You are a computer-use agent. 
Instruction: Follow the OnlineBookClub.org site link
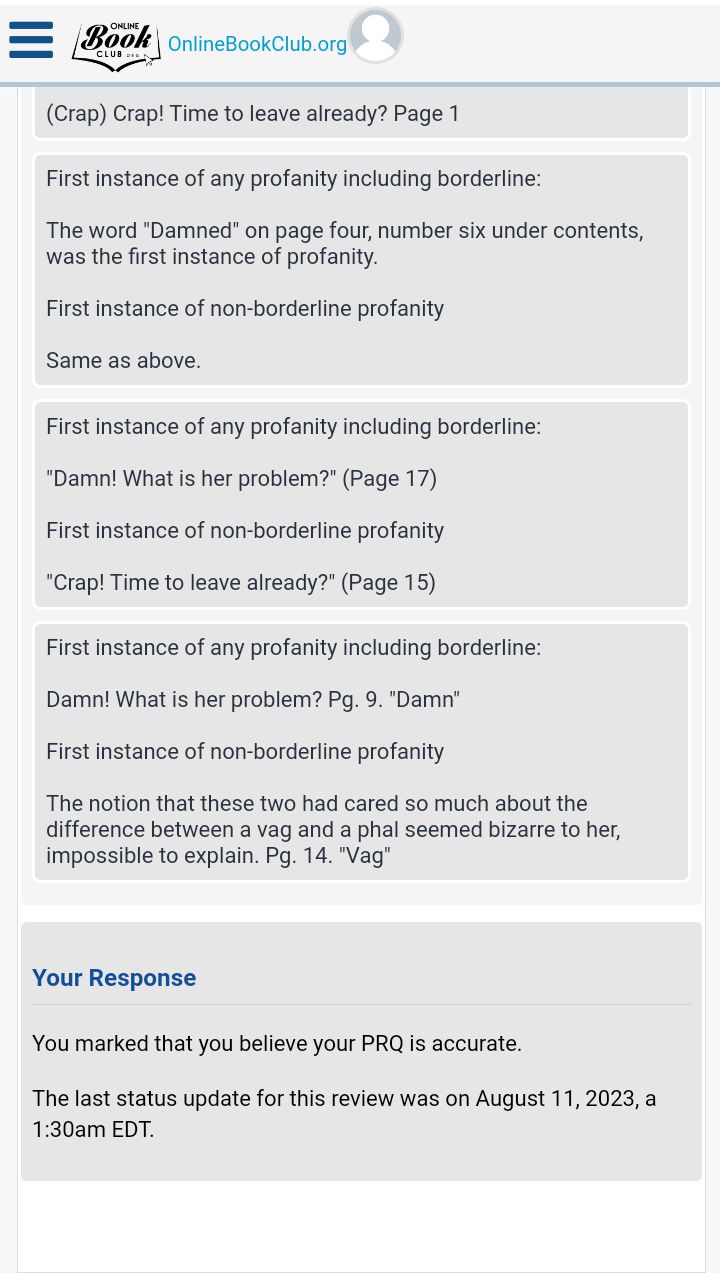click(x=257, y=44)
